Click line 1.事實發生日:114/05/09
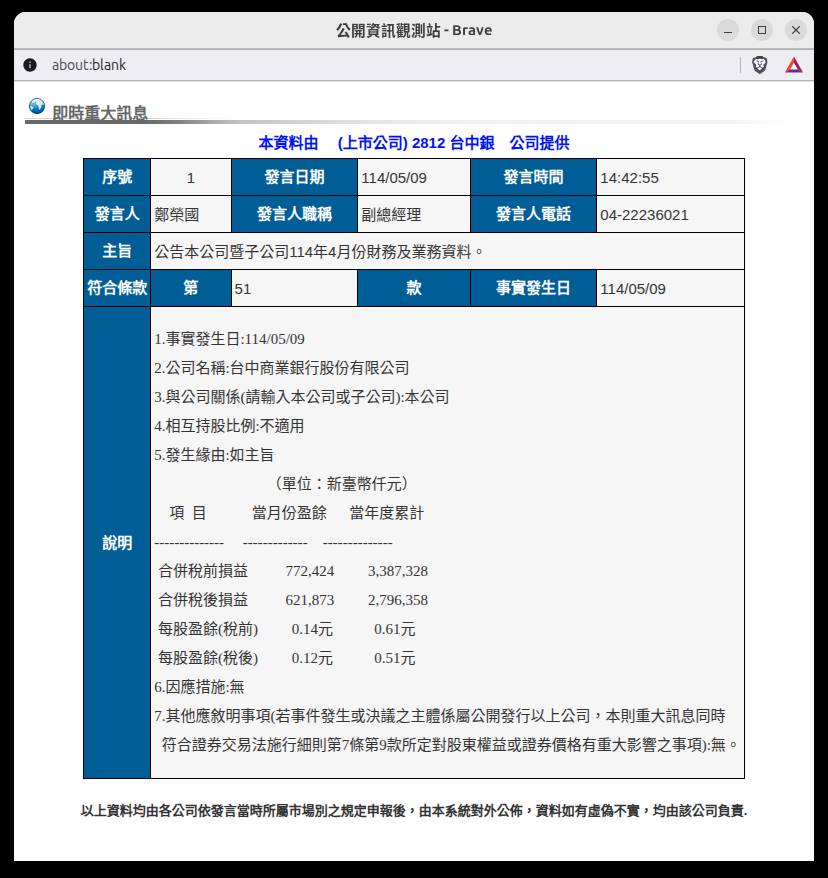The width and height of the screenshot is (828, 878). (230, 339)
